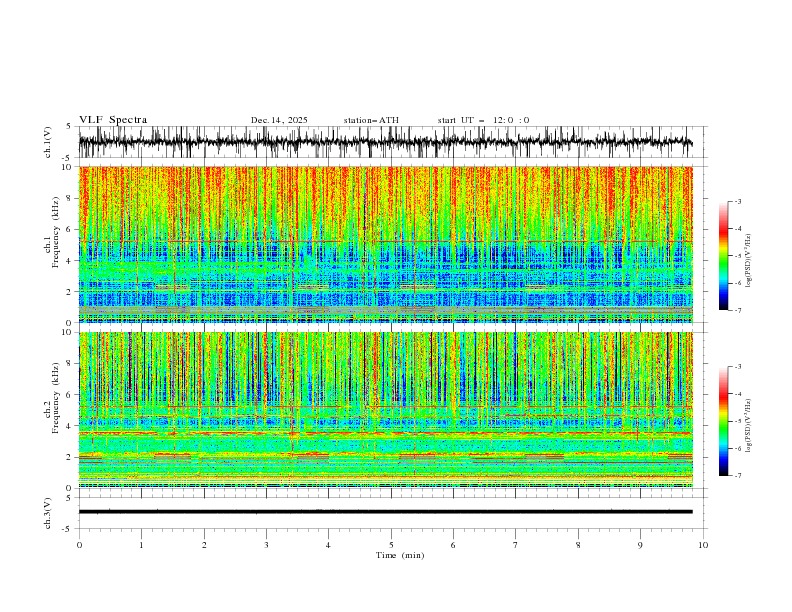Screen dimensions: 792x612
Task: Click the "-7" tick on ch.1 color bar
Action: point(738,310)
